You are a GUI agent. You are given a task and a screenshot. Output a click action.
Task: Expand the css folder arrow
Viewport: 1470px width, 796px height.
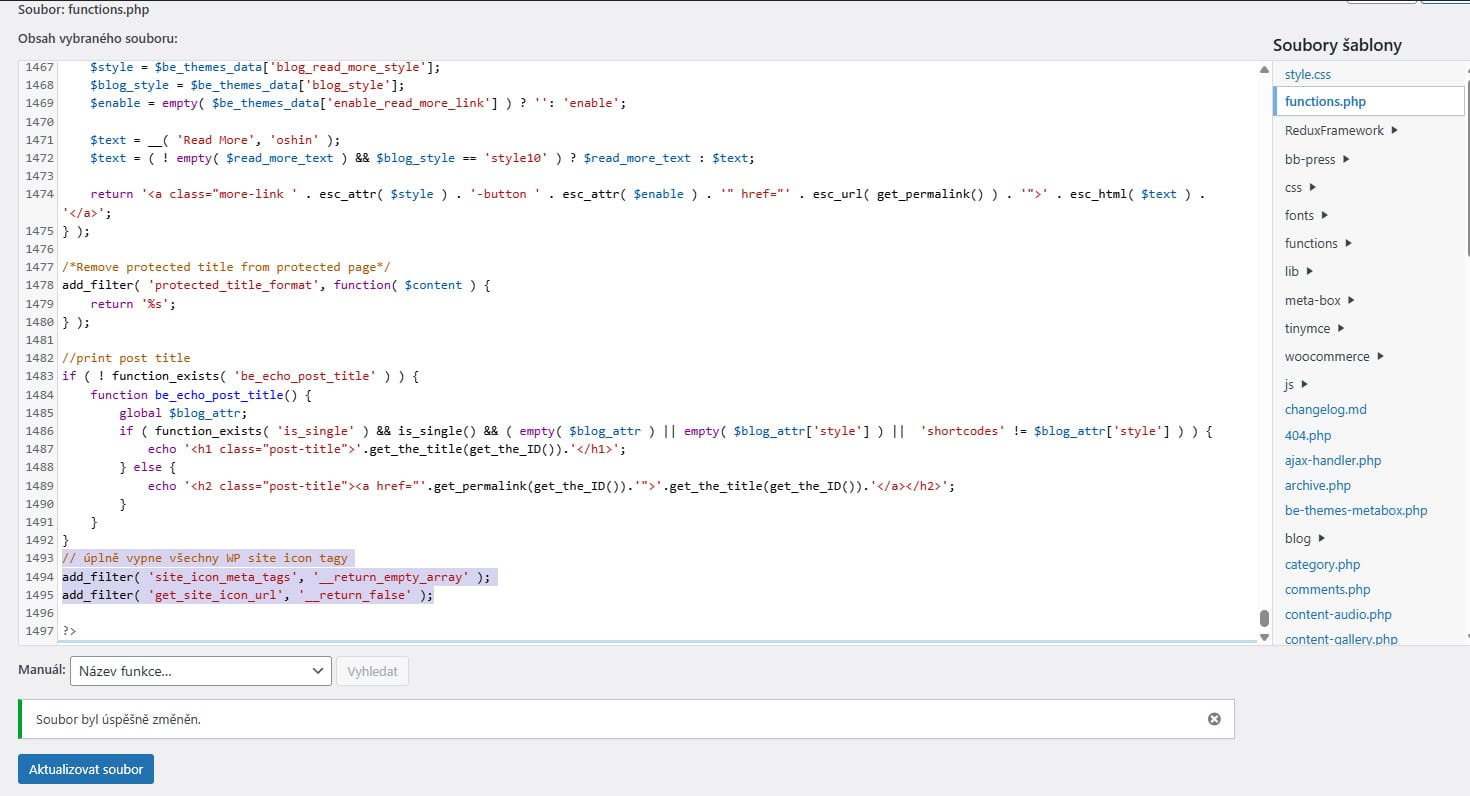1311,187
